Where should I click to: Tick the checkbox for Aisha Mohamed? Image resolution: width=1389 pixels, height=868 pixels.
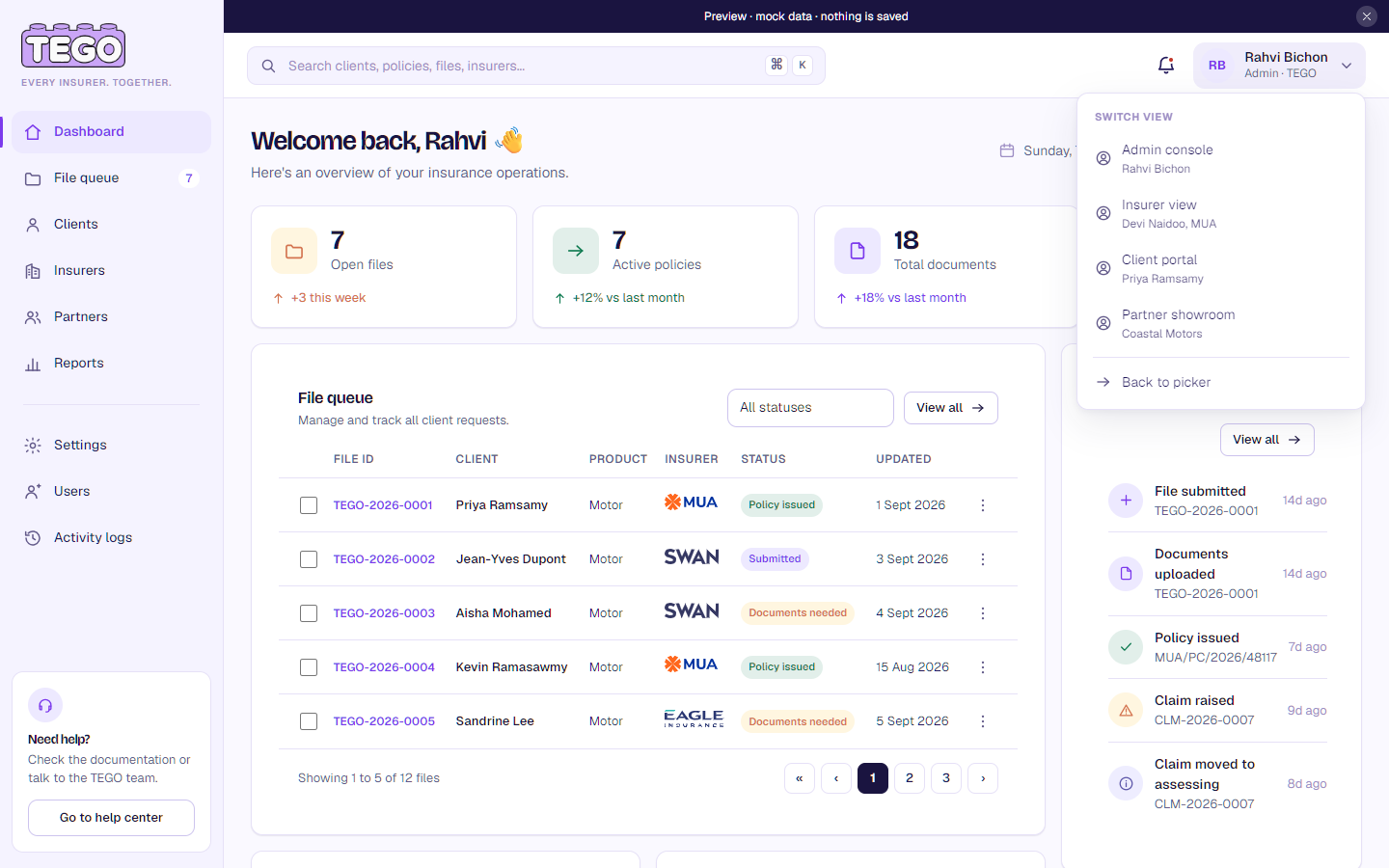(309, 613)
